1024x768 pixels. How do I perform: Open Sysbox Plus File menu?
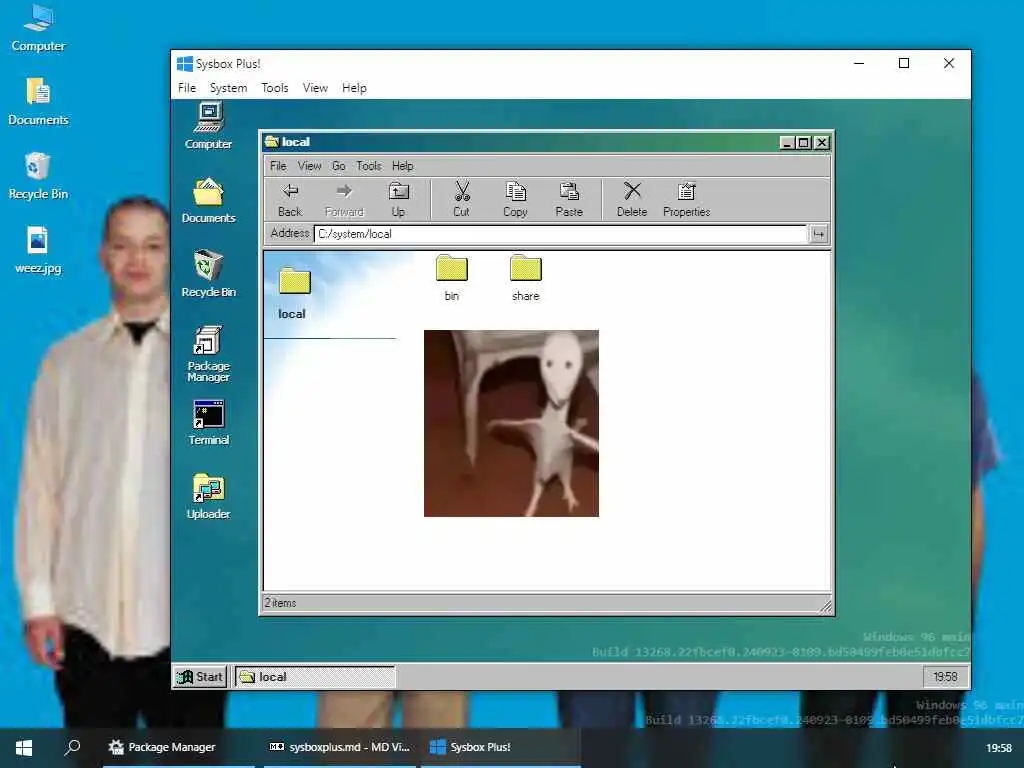pos(187,88)
